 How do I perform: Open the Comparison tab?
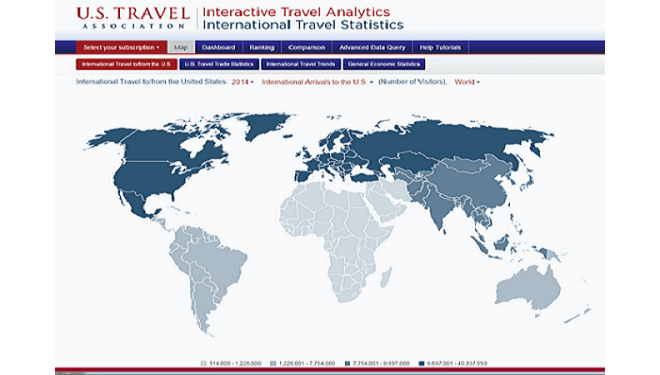tap(306, 48)
